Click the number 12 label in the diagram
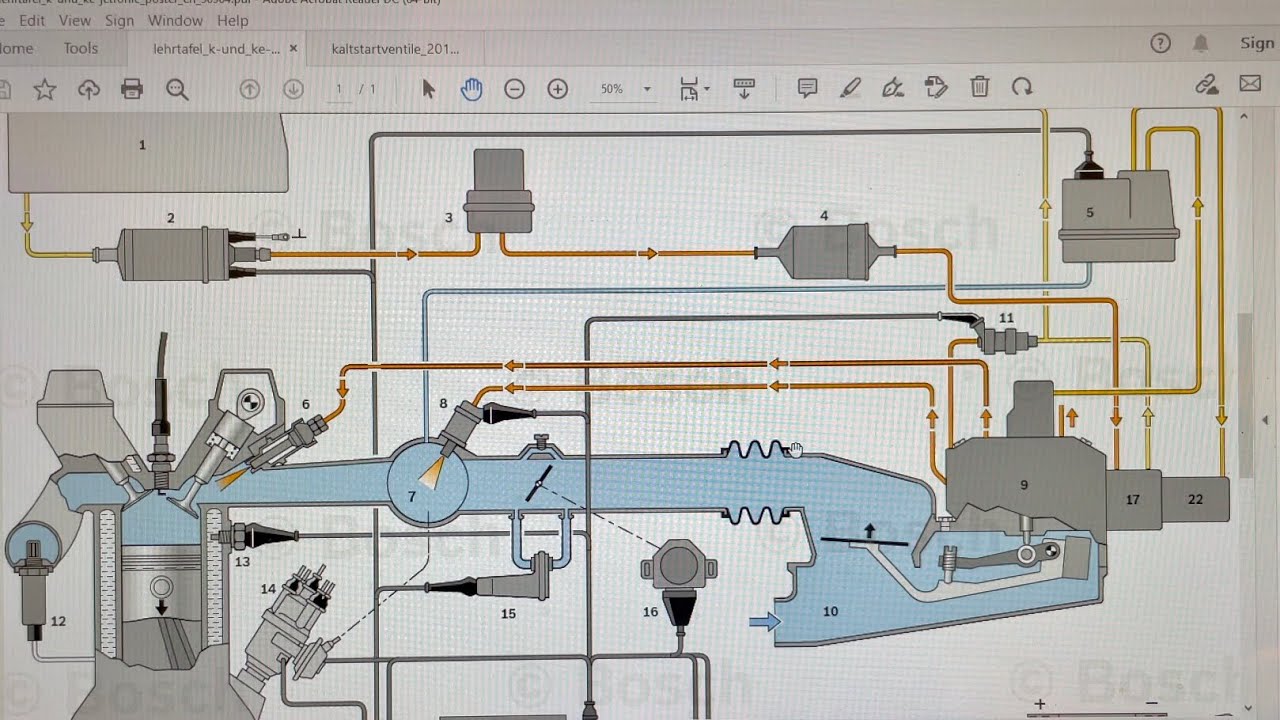Image resolution: width=1280 pixels, height=720 pixels. tap(58, 621)
